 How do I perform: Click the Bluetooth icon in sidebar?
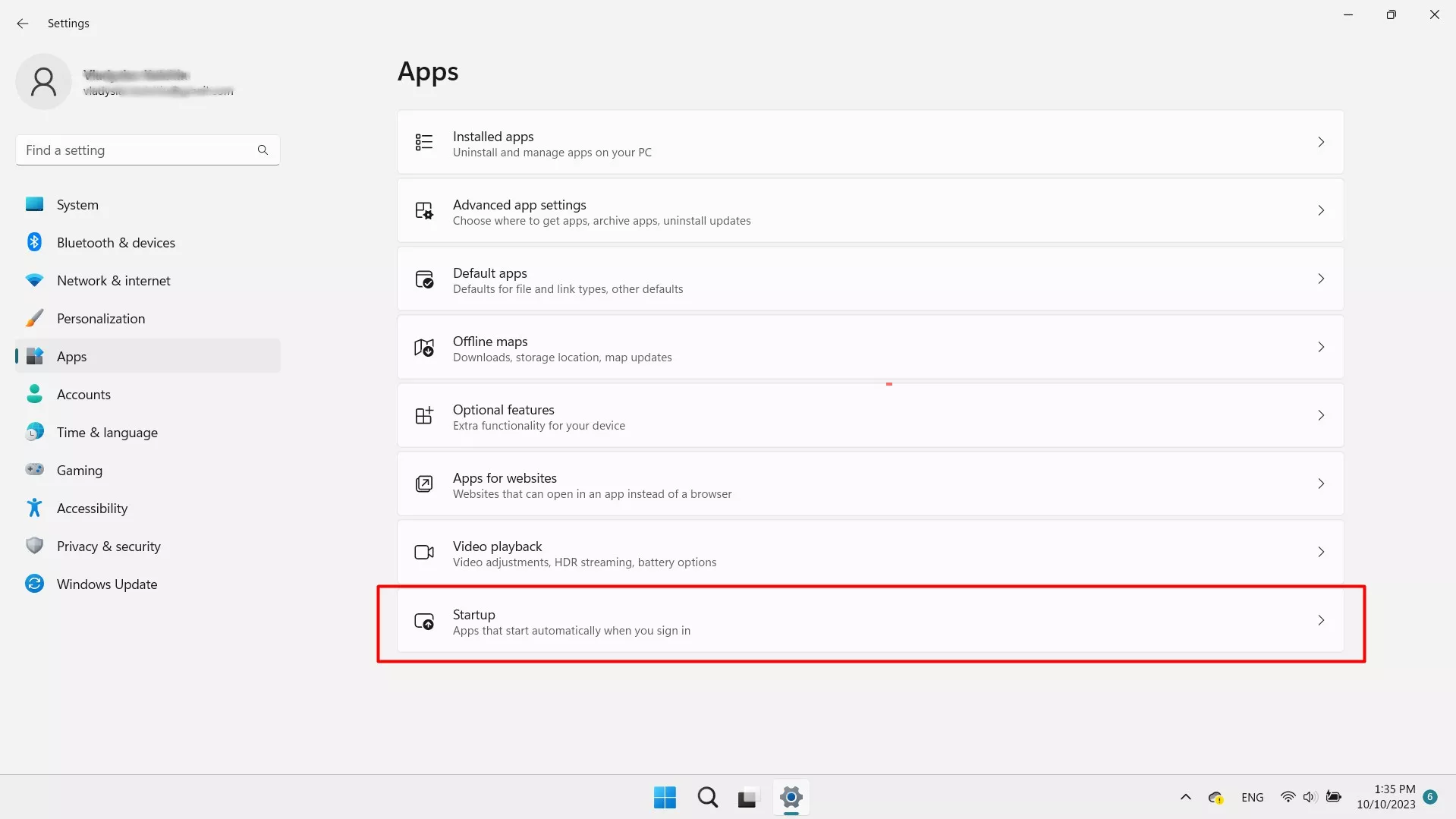pyautogui.click(x=34, y=242)
